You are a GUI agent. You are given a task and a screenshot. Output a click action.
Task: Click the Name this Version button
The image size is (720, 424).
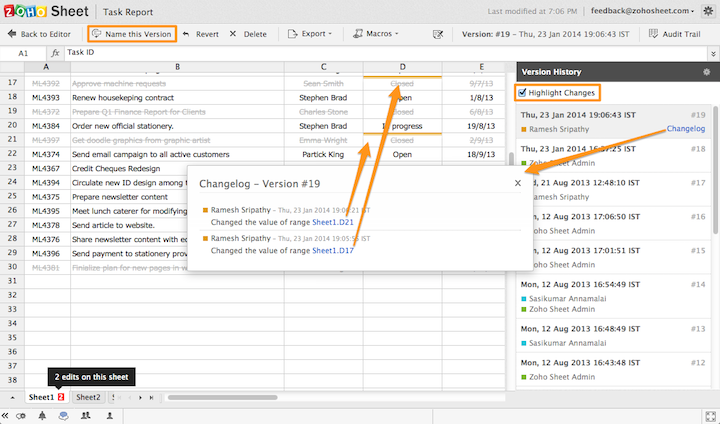[x=132, y=34]
